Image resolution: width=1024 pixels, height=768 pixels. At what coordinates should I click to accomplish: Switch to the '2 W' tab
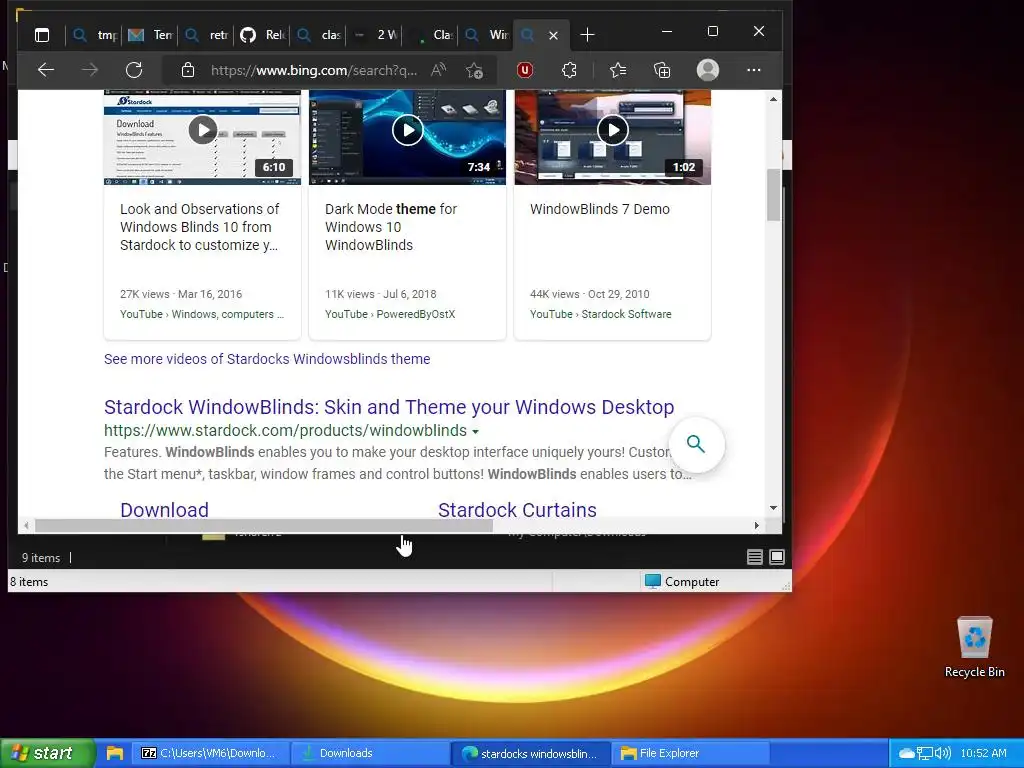coord(375,35)
